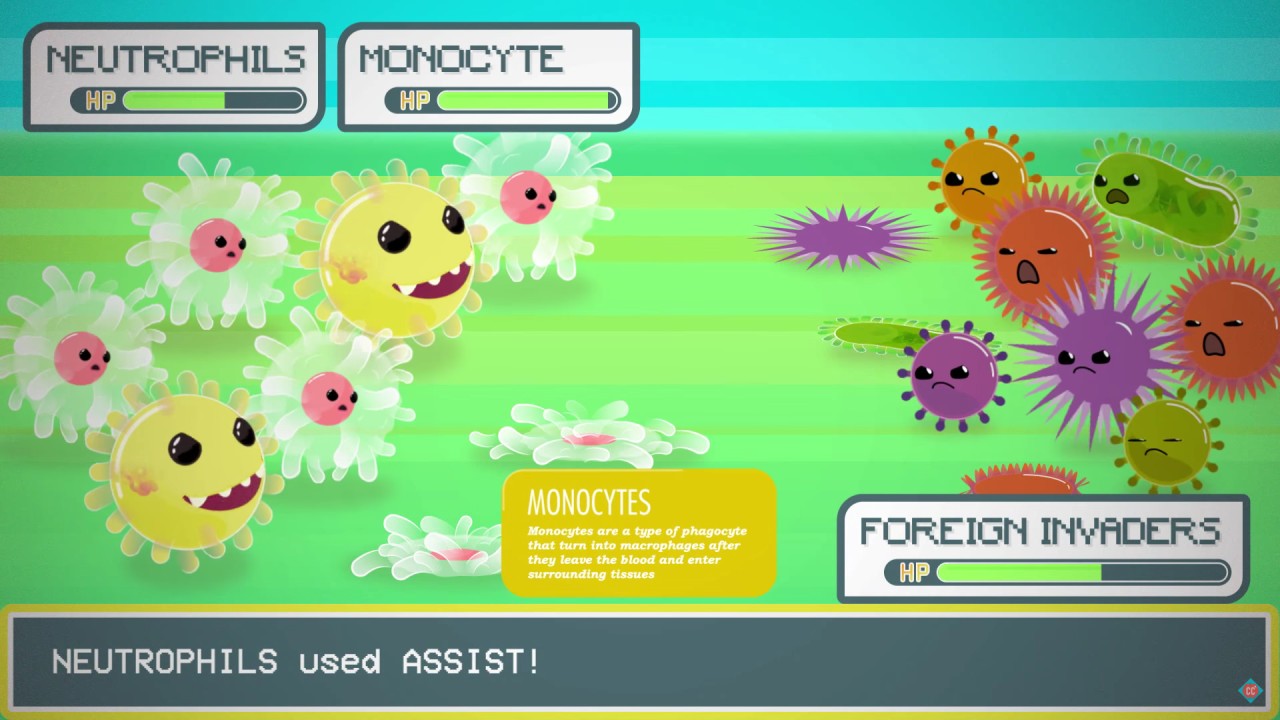This screenshot has height=720, width=1280.
Task: Select the NEUTROPHILS name label
Action: point(175,59)
